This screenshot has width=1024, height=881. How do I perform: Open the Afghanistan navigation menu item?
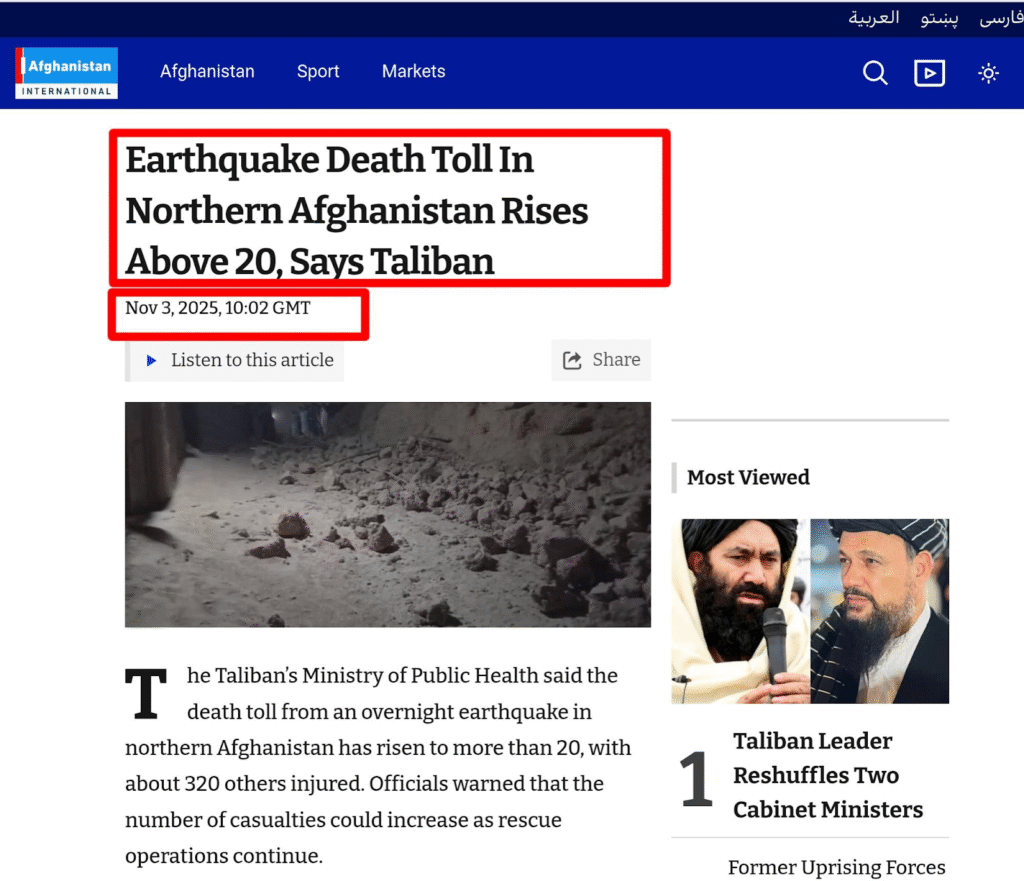pyautogui.click(x=207, y=72)
